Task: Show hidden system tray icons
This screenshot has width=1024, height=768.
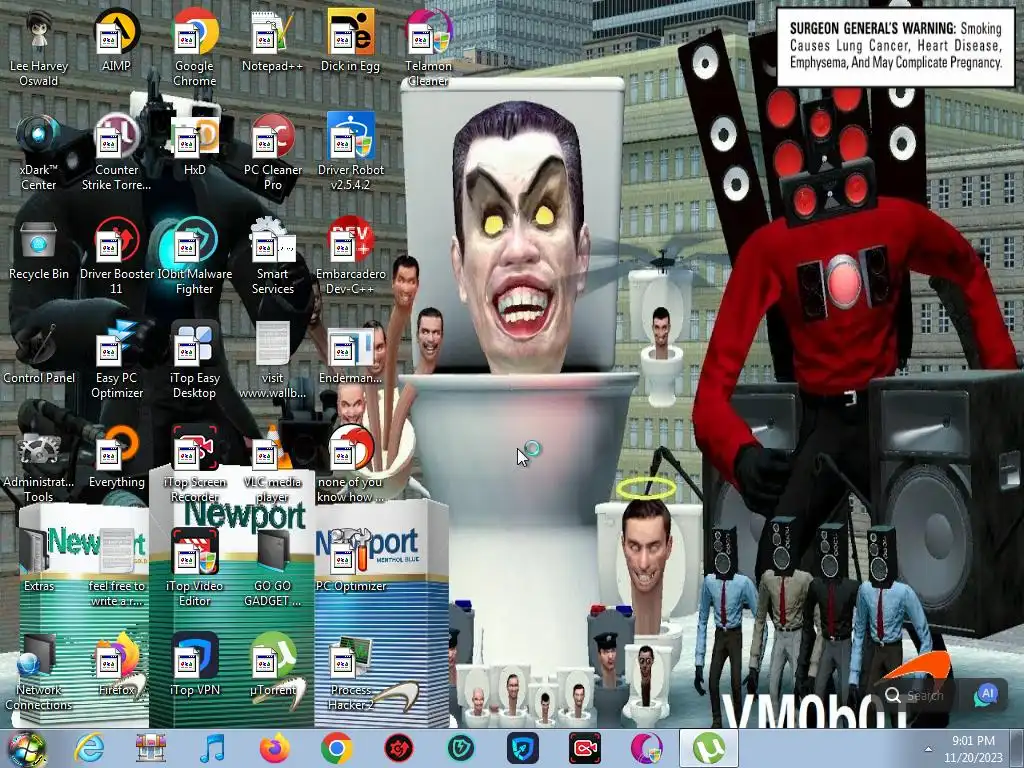Action: [928, 750]
